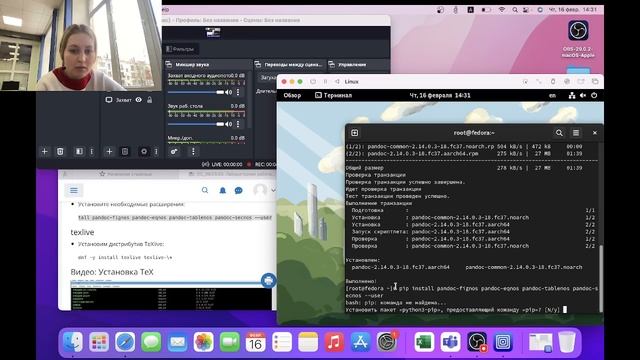This screenshot has width=640, height=360.
Task: Open hamburger menu on the course web page
Action: 74,190
